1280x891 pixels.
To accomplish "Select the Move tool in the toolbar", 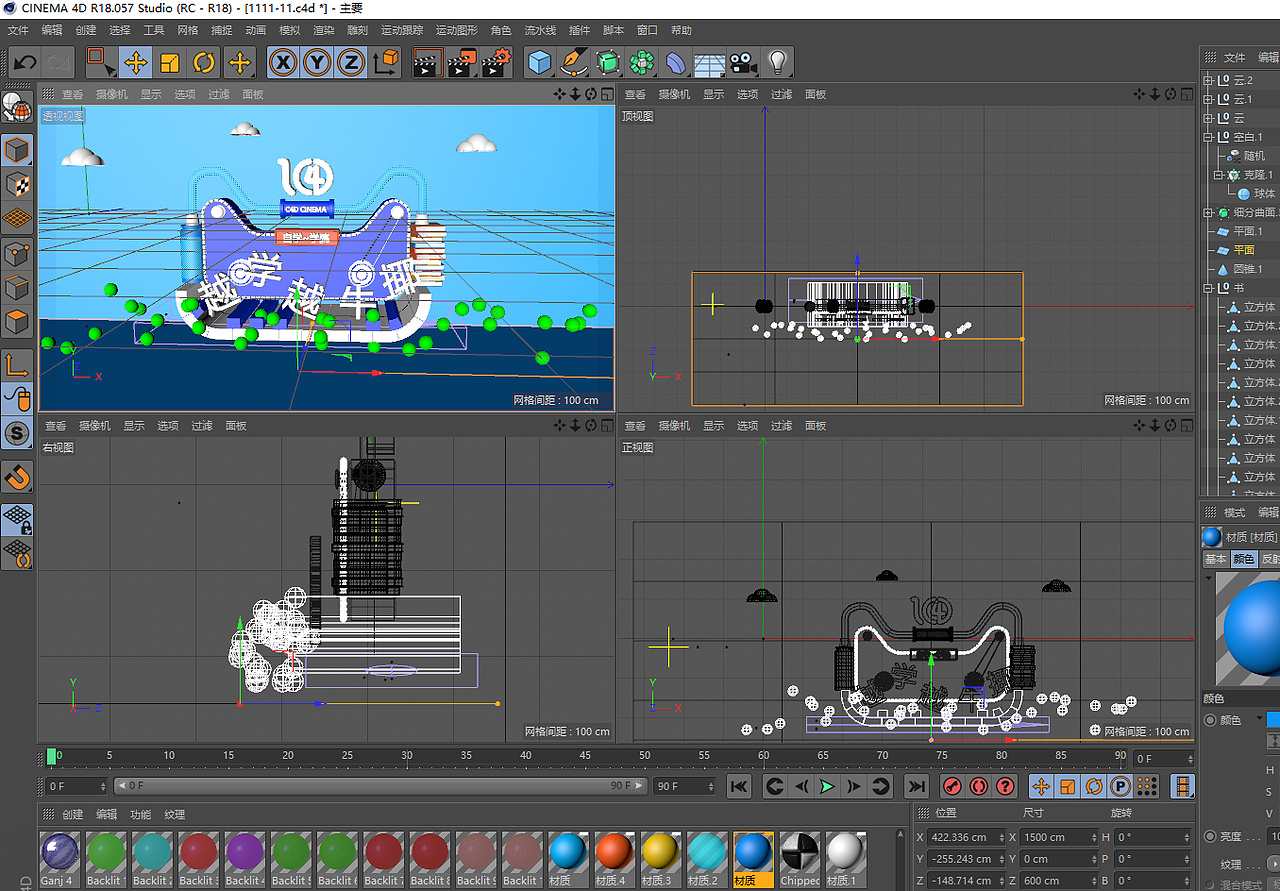I will tap(137, 62).
